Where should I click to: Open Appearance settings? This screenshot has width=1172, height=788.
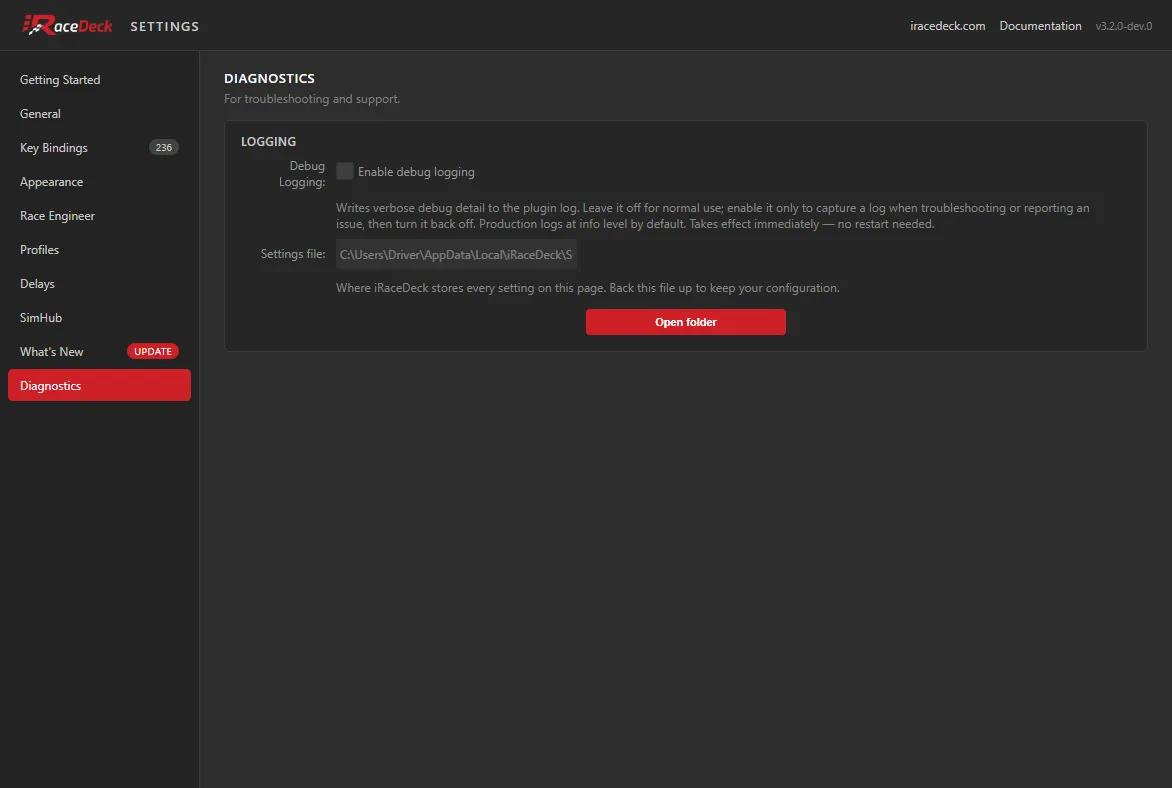(99, 182)
